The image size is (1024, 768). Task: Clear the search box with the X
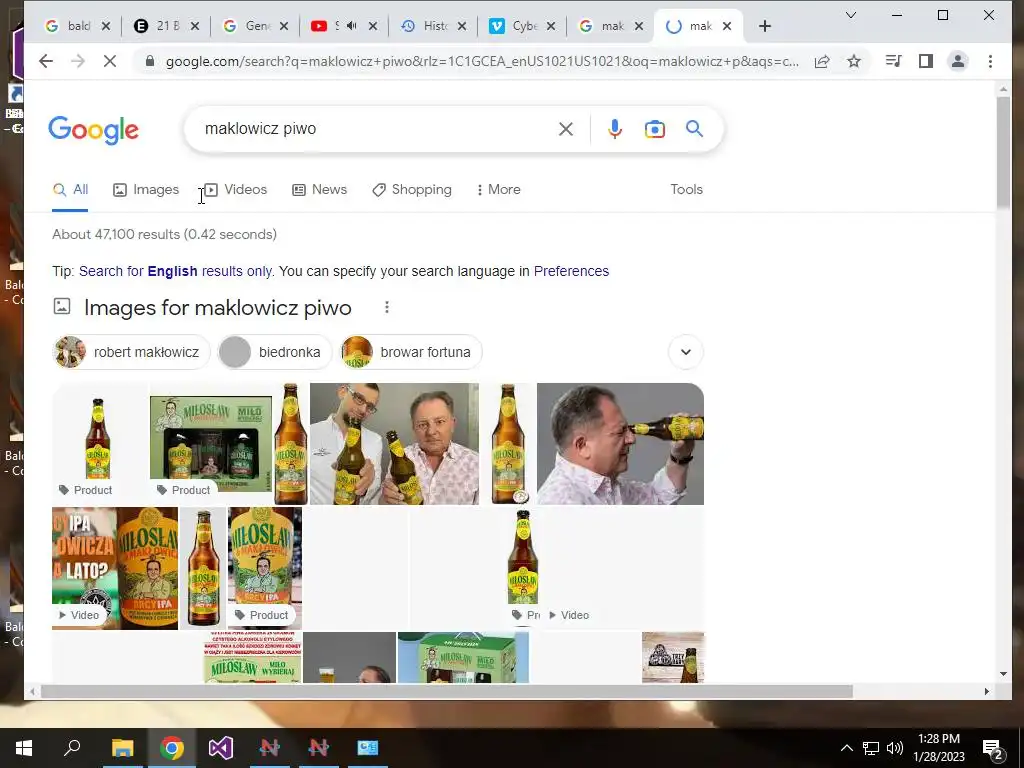[566, 129]
